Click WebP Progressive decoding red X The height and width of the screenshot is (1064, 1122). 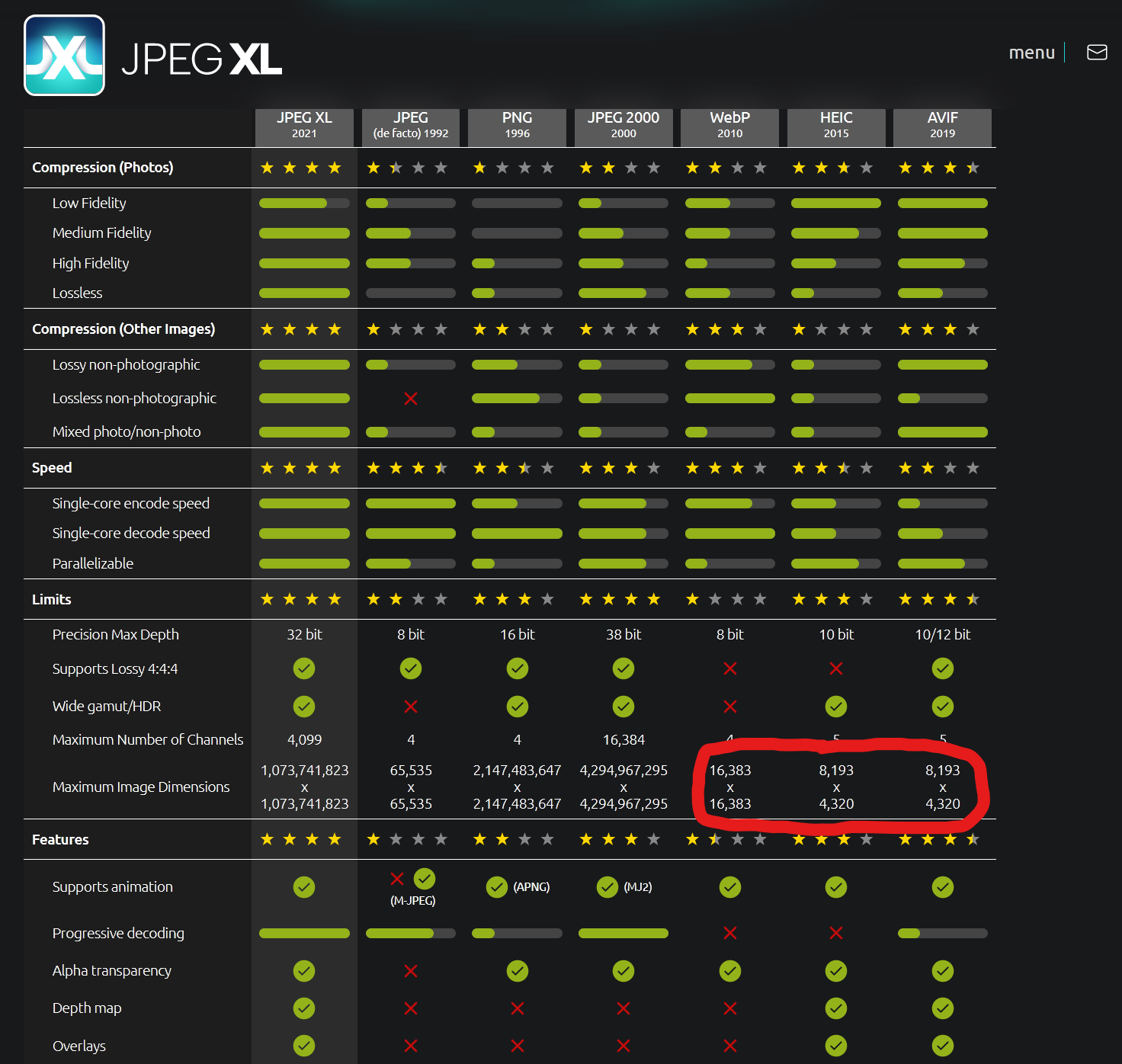(729, 933)
